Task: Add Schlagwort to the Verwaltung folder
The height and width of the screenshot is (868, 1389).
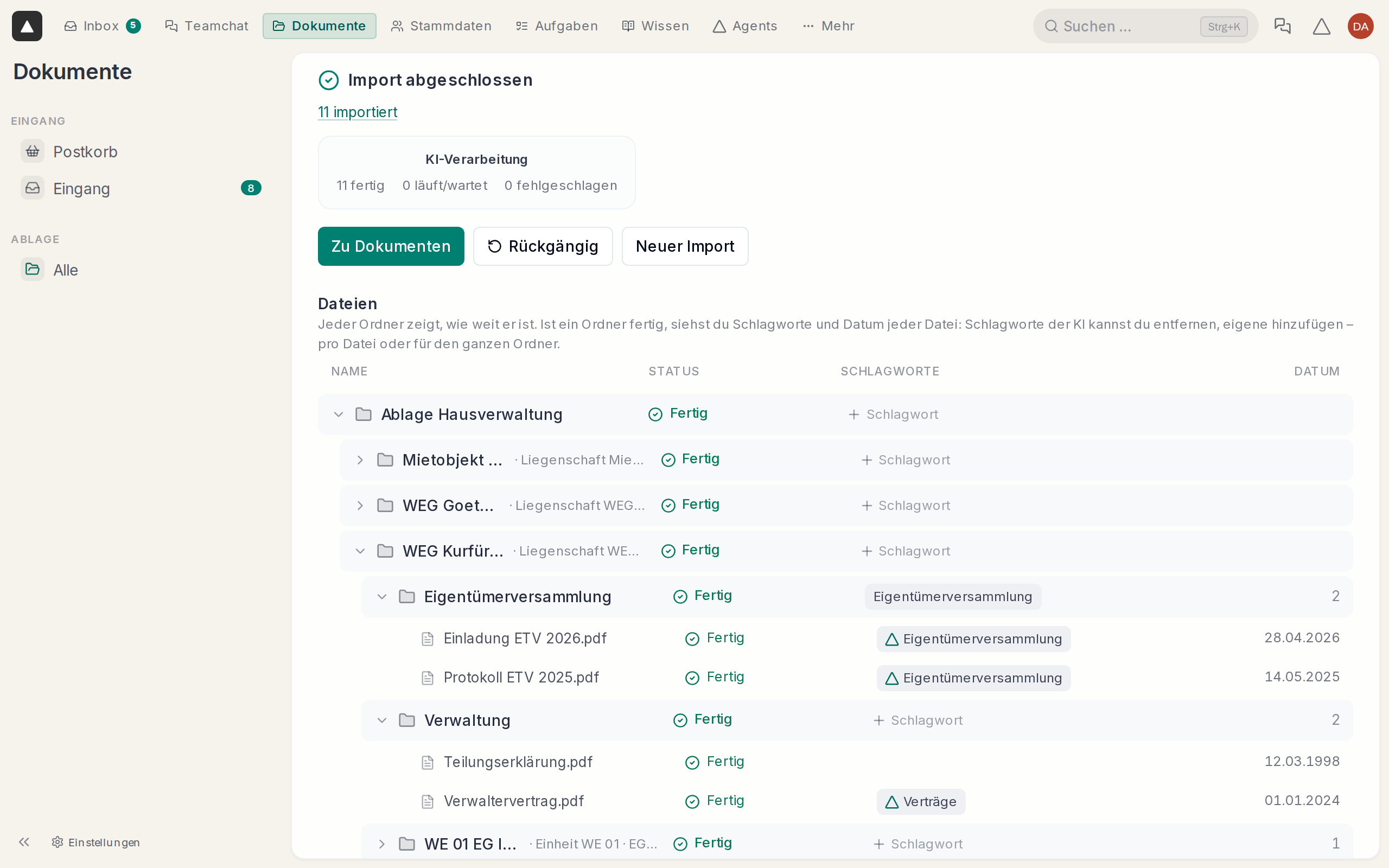Action: coord(918,720)
